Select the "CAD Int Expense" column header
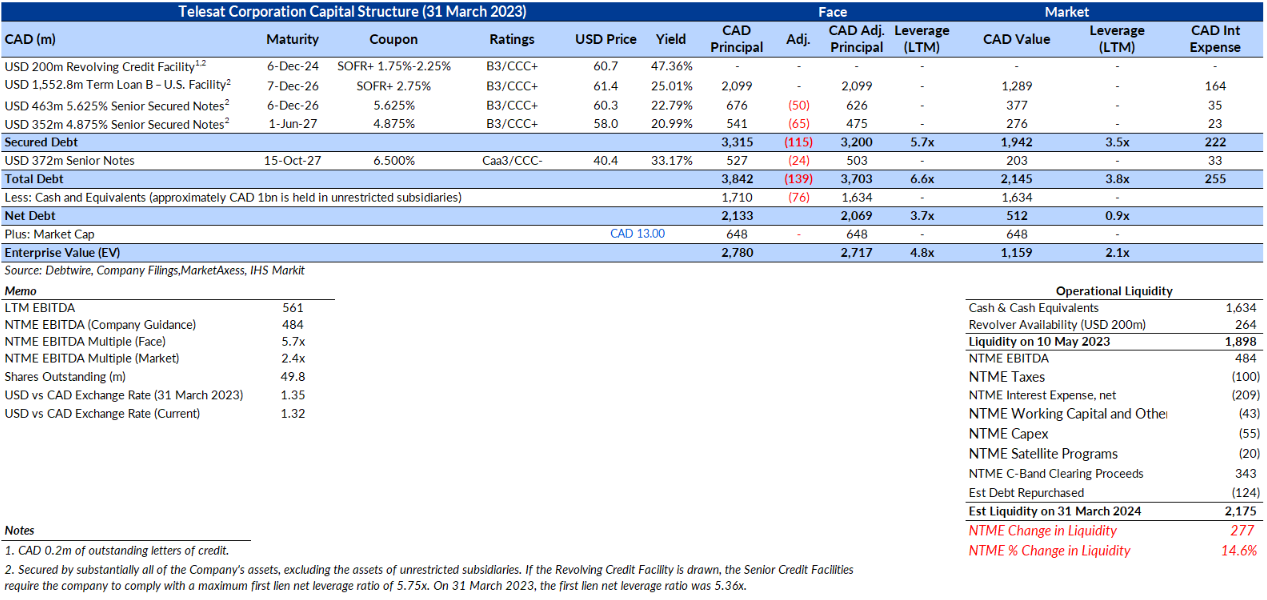Viewport: 1267px width, 600px height. pyautogui.click(x=1216, y=39)
